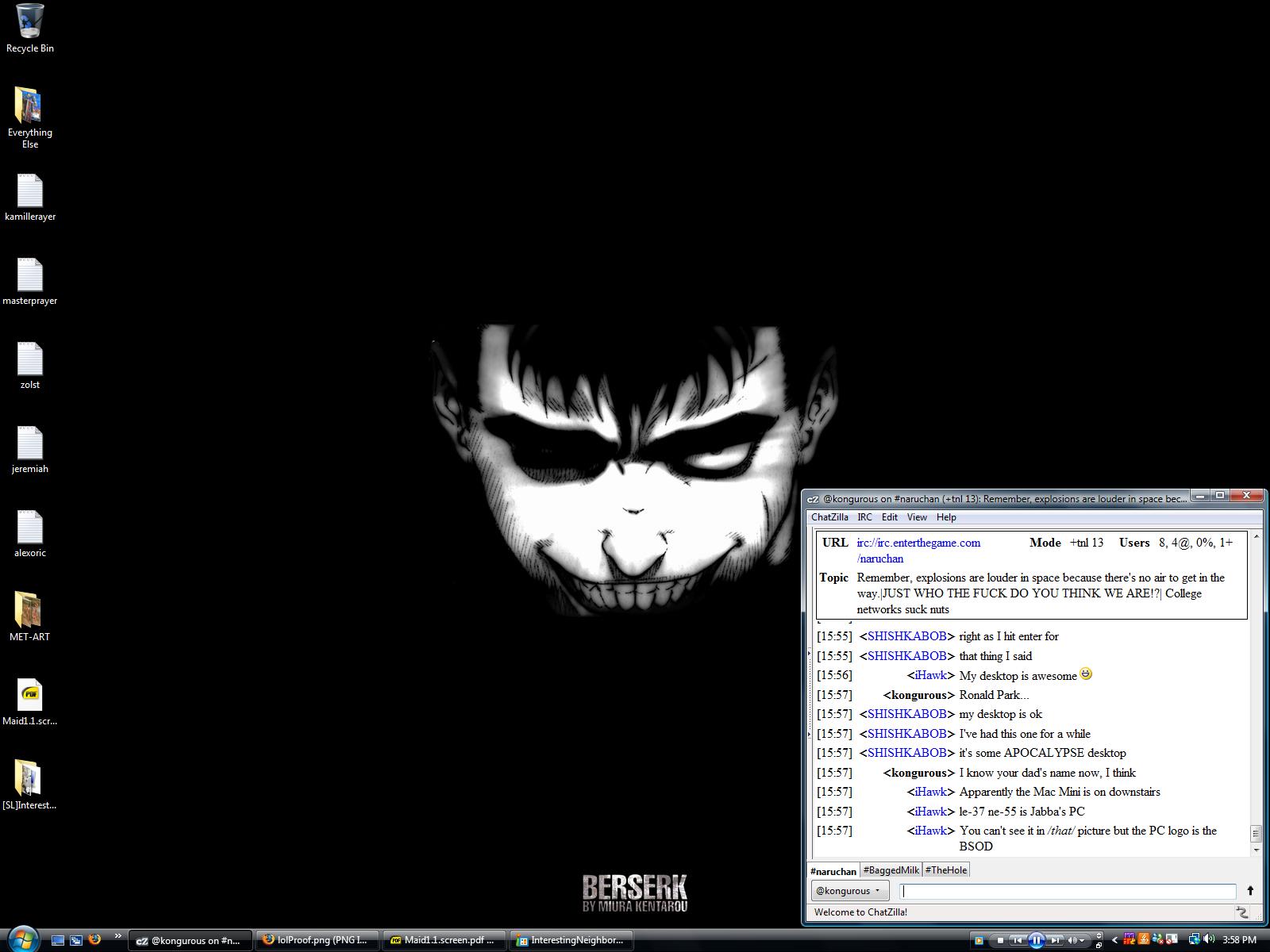Switch to Maid1.1.screen.pdf taskbar button

point(444,940)
